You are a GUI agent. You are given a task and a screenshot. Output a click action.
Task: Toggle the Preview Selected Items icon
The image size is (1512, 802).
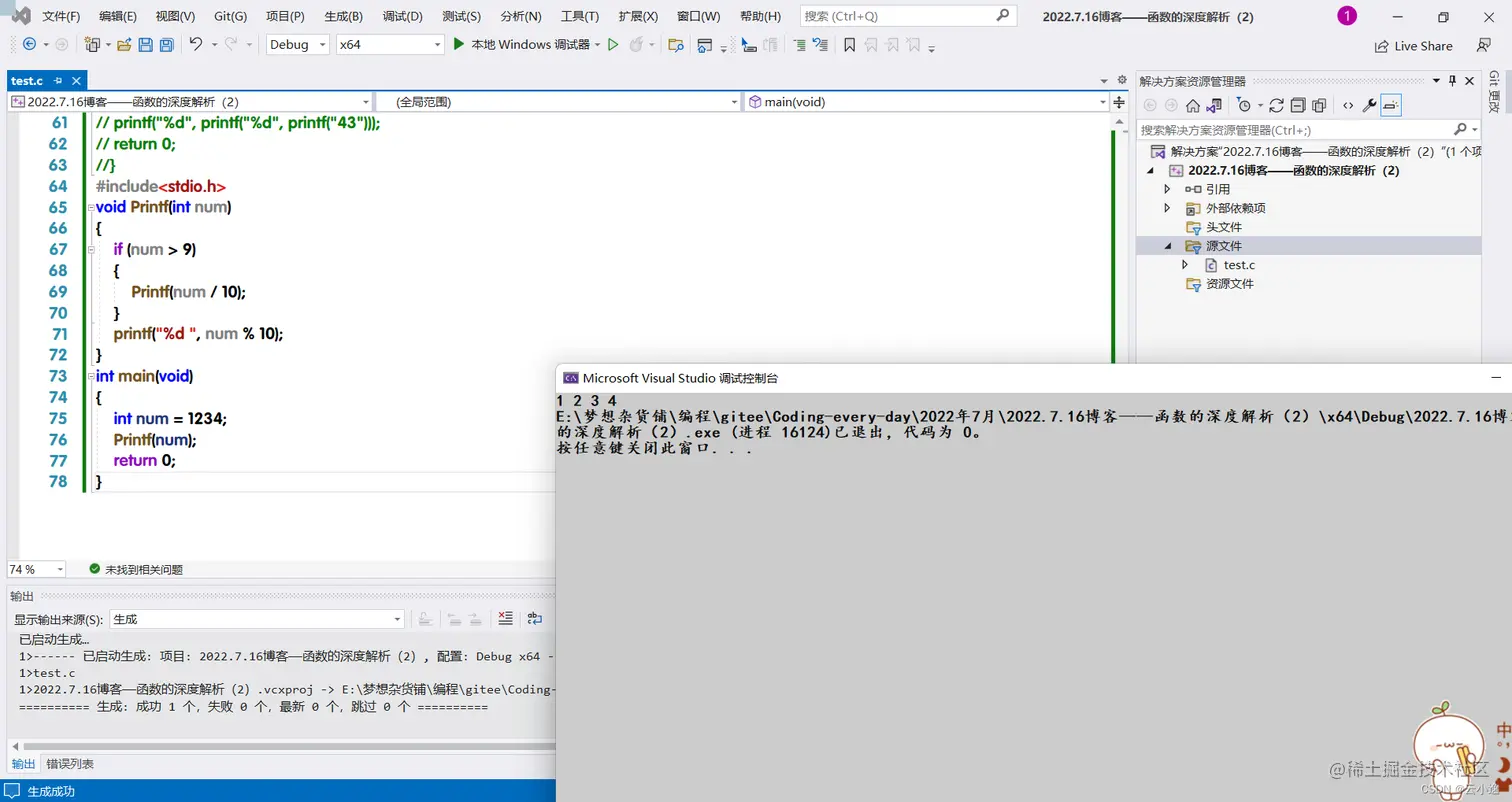(x=1392, y=105)
